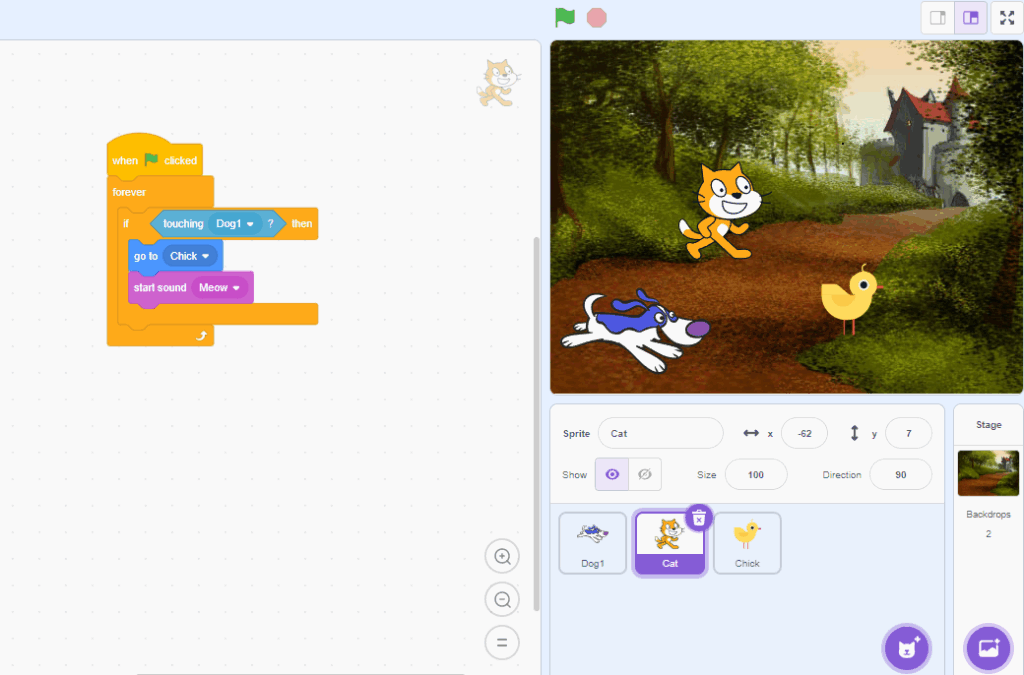Click the Backdrops count label
This screenshot has width=1024, height=675.
coord(988,514)
